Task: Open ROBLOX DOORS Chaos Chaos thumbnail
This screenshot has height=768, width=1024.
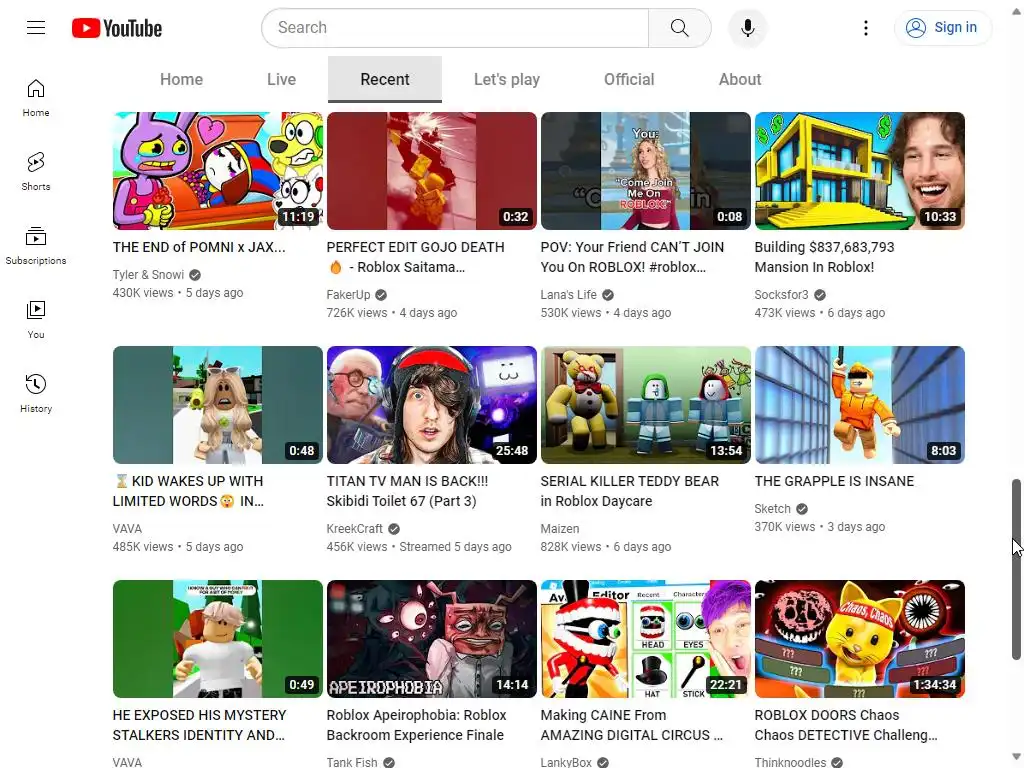Action: [859, 639]
